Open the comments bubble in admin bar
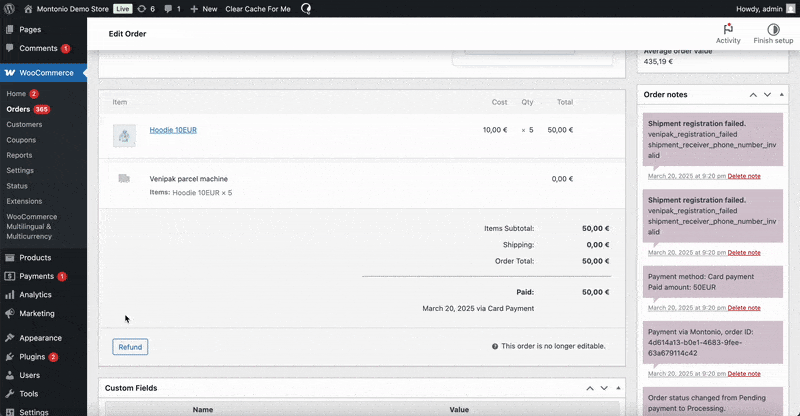Image resolution: width=800 pixels, height=416 pixels. tap(168, 9)
